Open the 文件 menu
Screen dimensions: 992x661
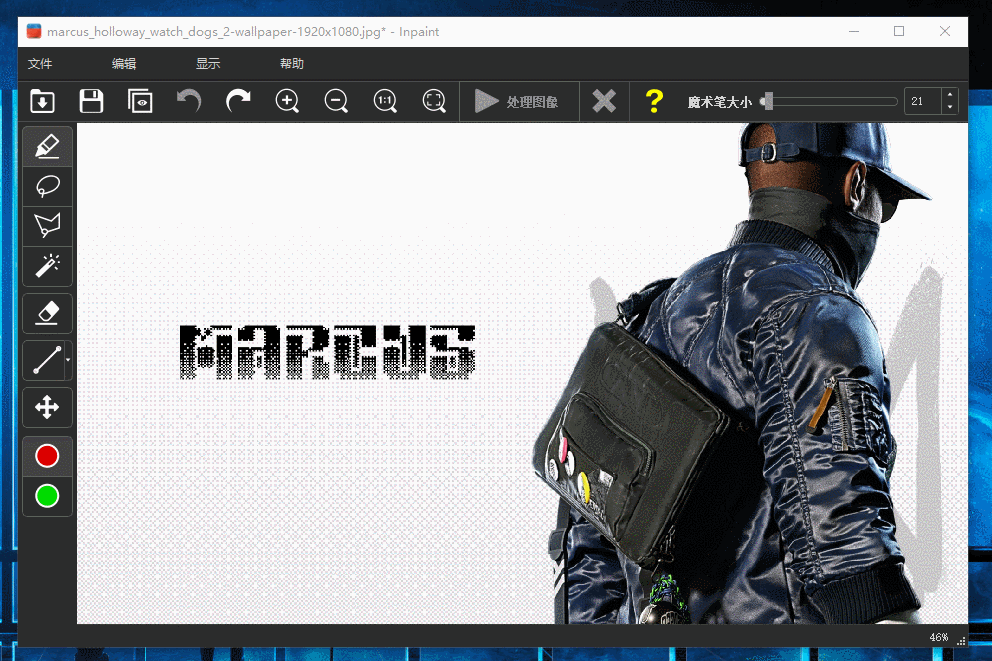pyautogui.click(x=40, y=63)
